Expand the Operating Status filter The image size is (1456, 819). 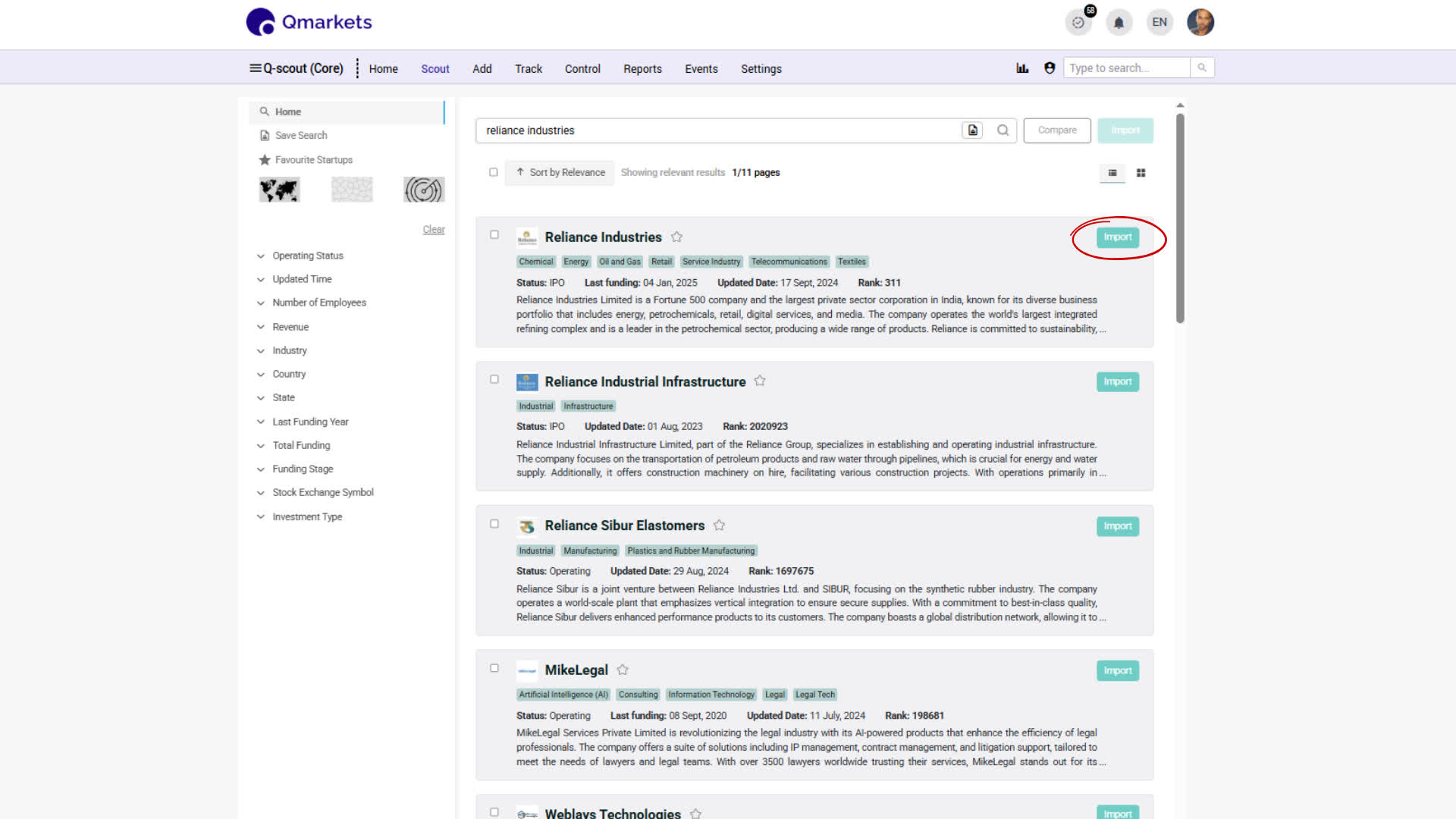coord(308,256)
